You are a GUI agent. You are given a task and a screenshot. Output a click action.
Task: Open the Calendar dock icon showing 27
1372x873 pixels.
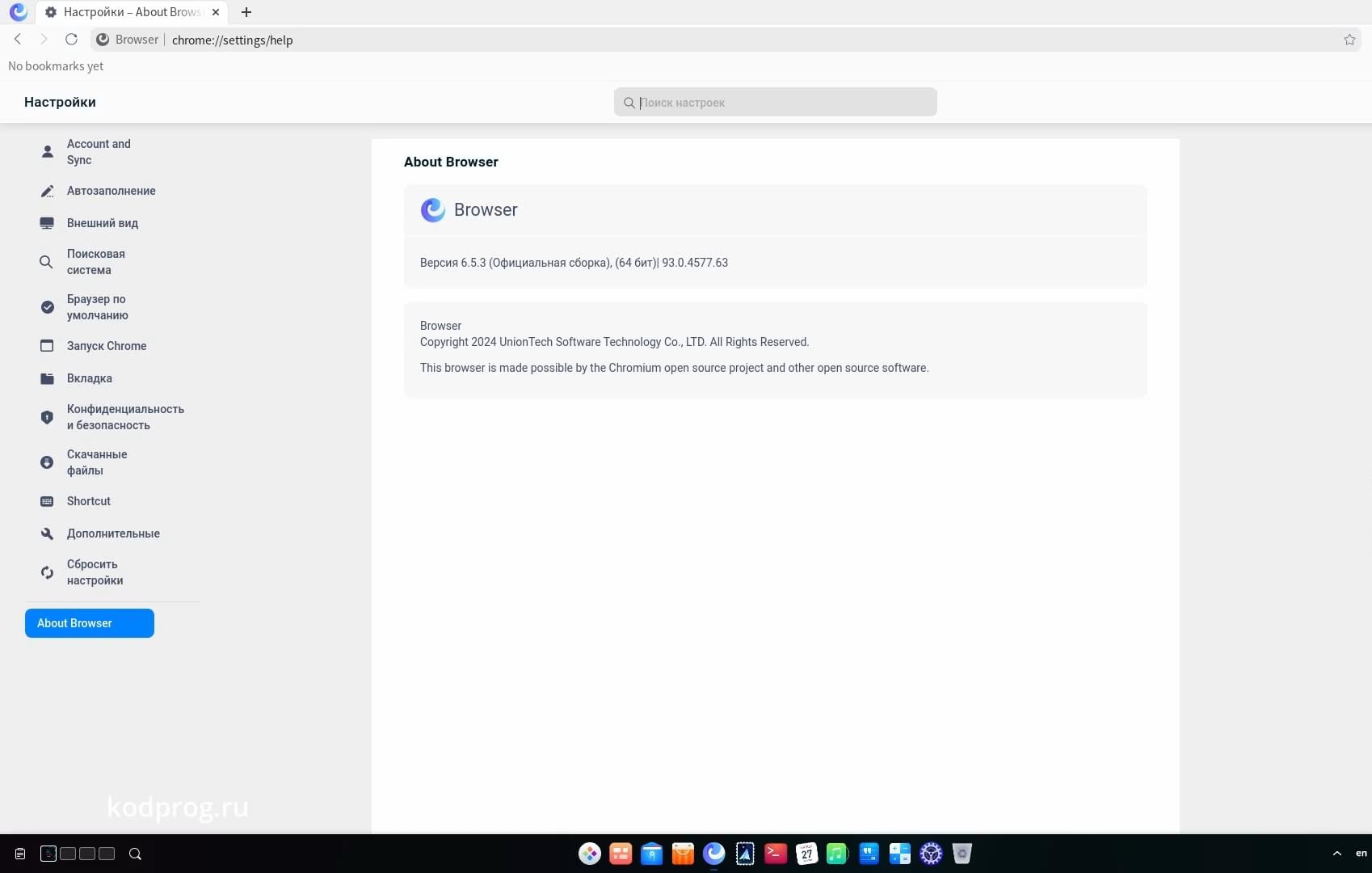point(806,854)
